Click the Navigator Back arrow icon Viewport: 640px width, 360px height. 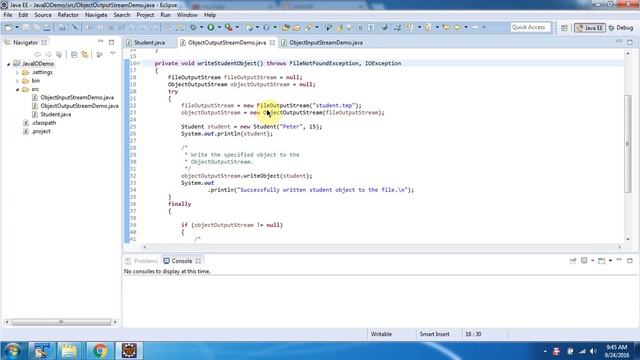(x=38, y=54)
